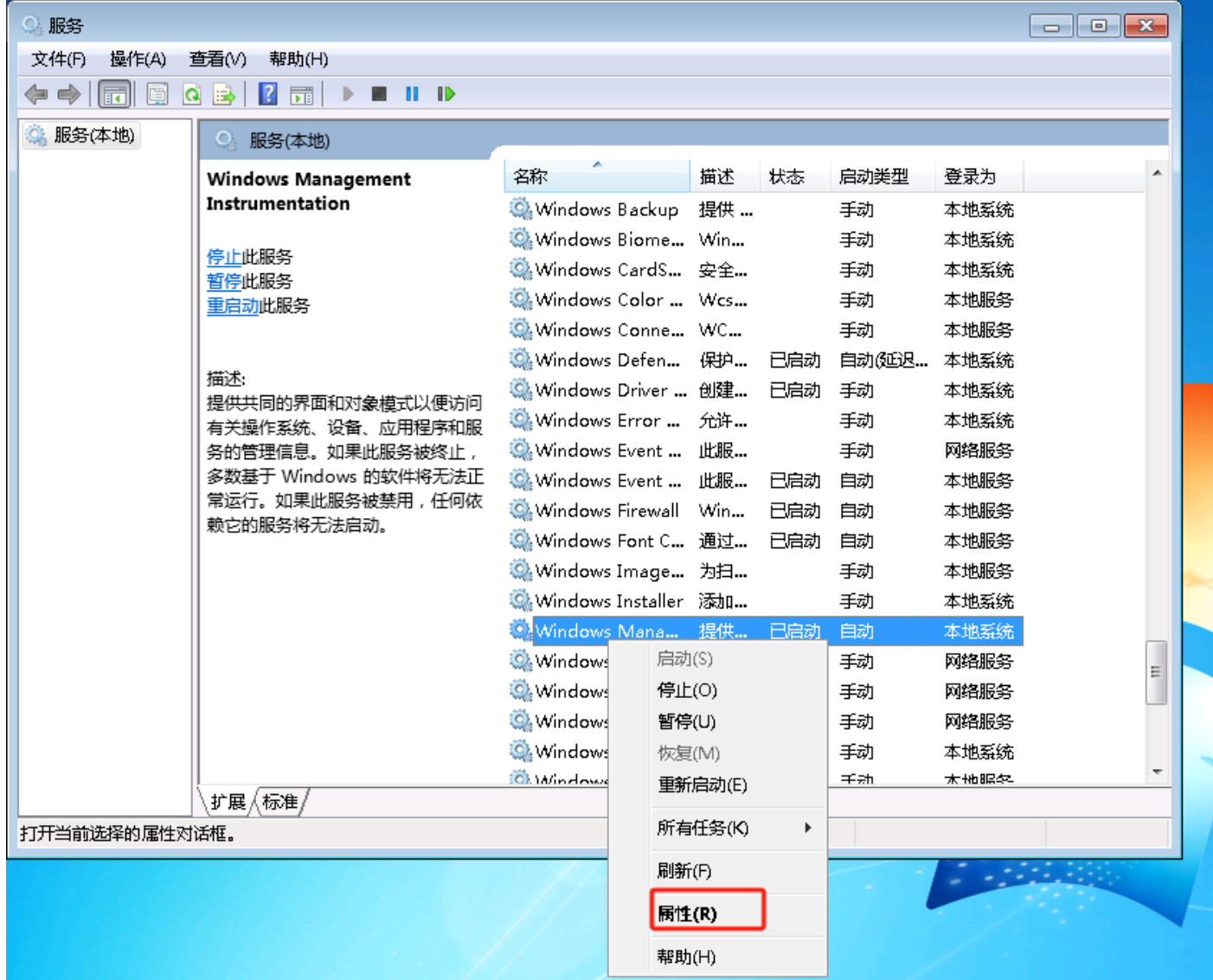Choose 属性(R) in the context menu
The image size is (1213, 980).
pos(717,913)
